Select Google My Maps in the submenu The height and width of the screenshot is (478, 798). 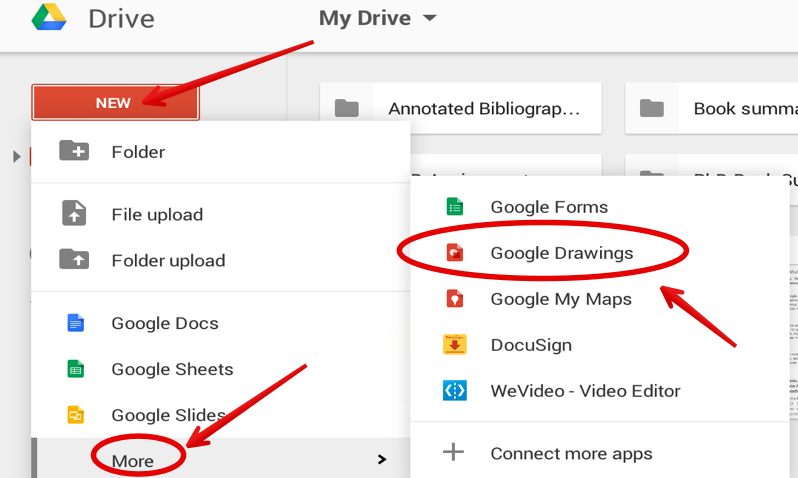[x=600, y=299]
